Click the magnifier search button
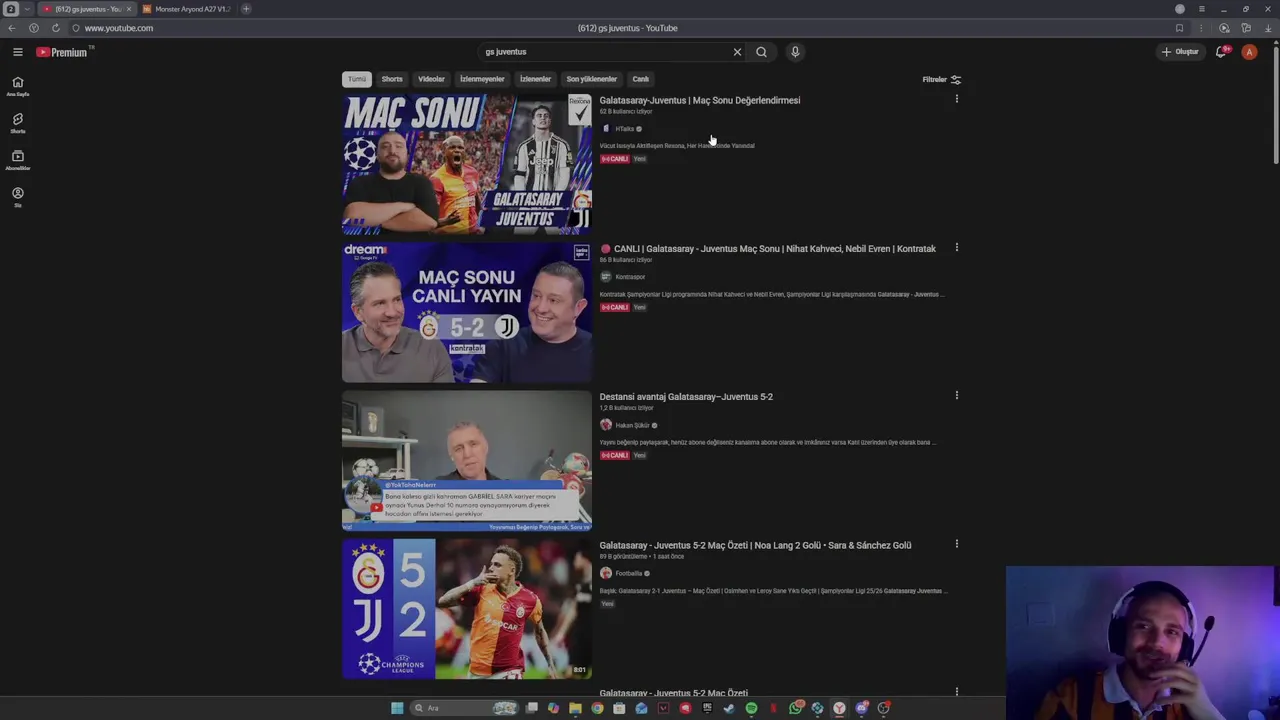 coord(761,52)
